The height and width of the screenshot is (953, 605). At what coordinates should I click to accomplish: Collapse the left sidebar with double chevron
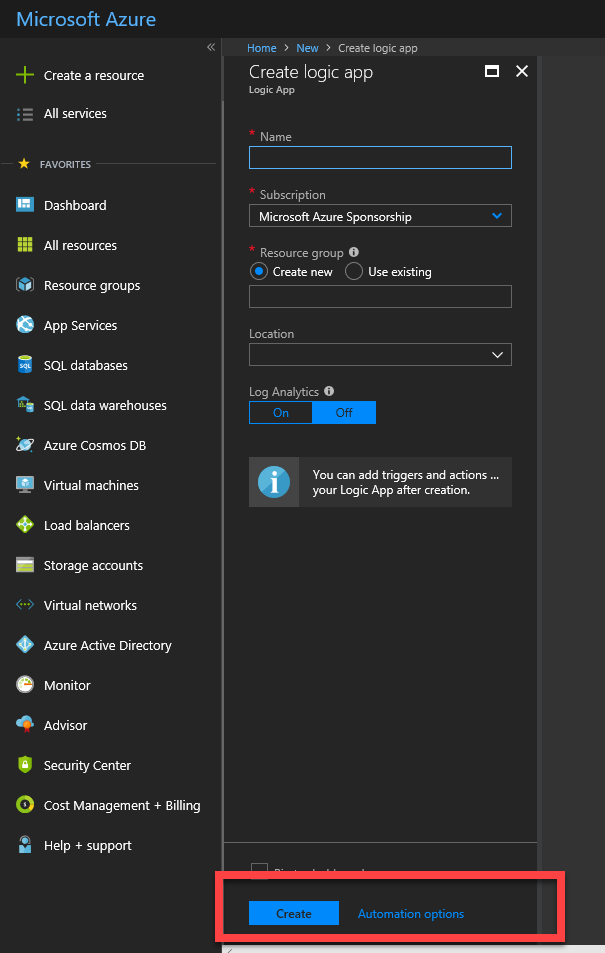pos(211,47)
